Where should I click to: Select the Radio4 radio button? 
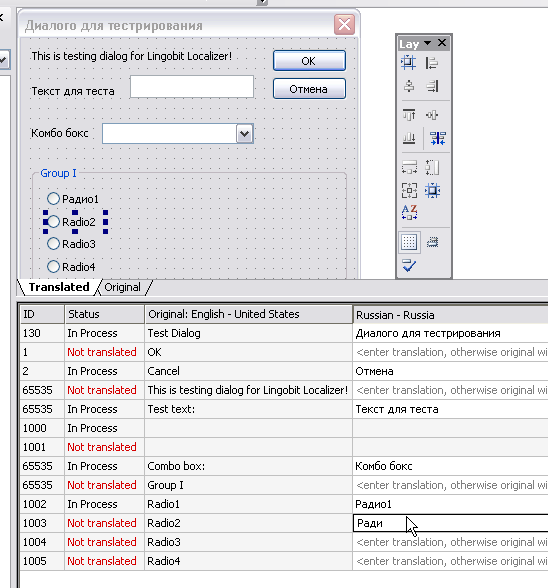pyautogui.click(x=53, y=267)
